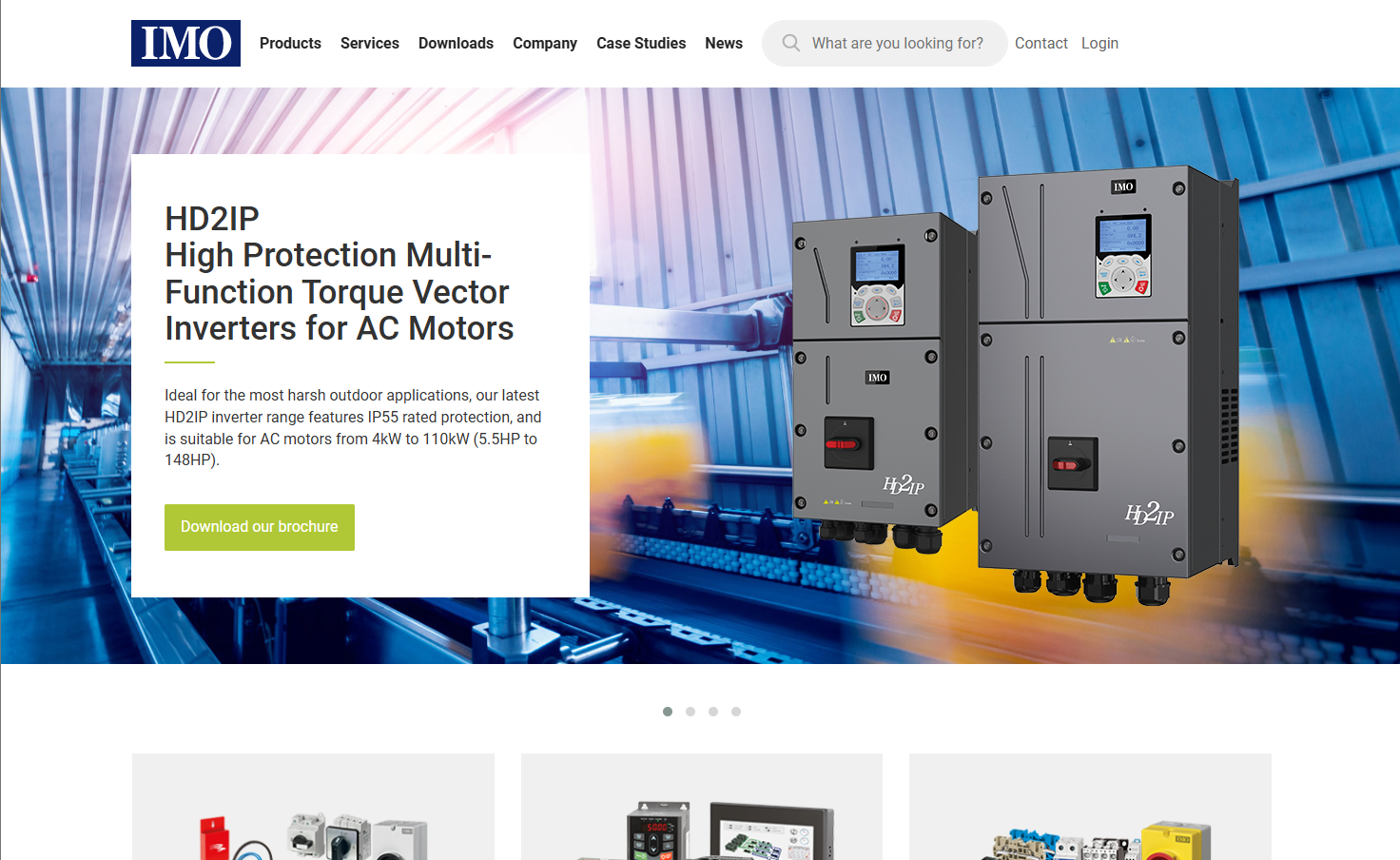Open the Downloads menu
The height and width of the screenshot is (860, 1400).
point(456,44)
